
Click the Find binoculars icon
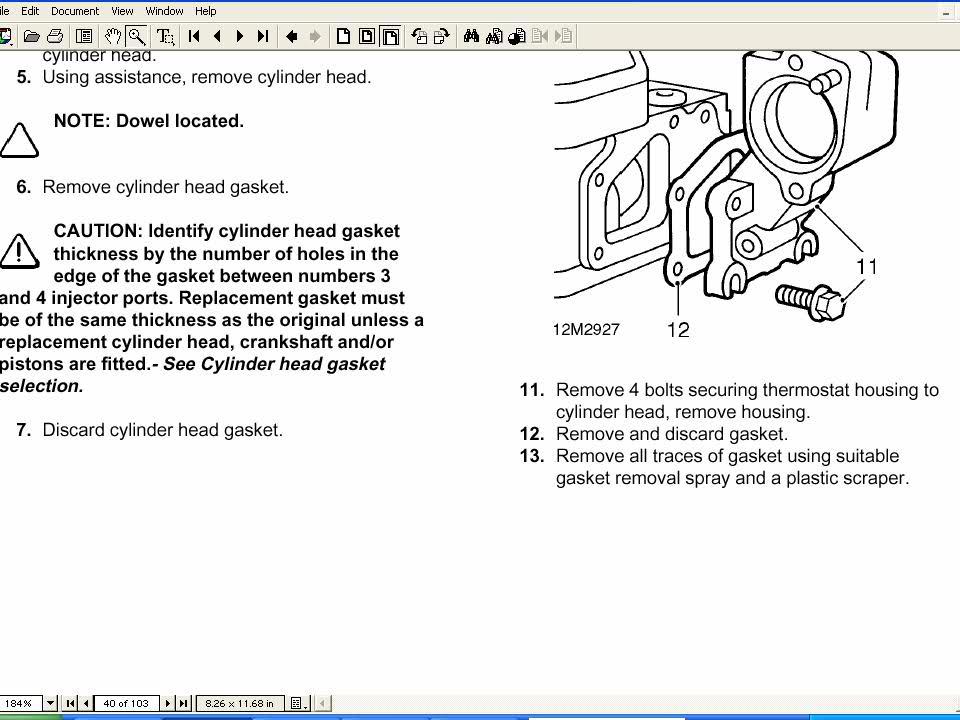pyautogui.click(x=471, y=37)
